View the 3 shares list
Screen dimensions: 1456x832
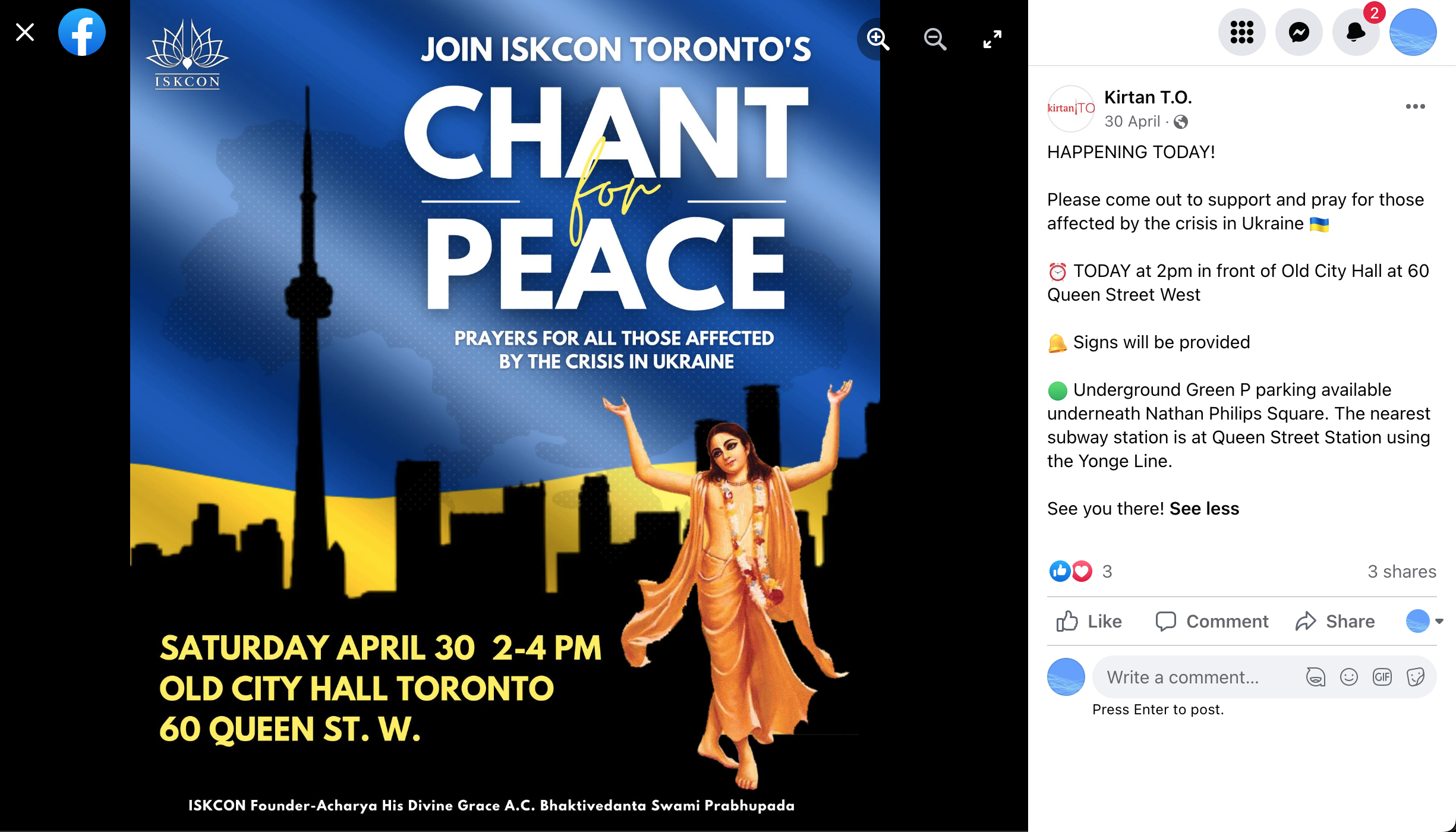[x=1402, y=572]
